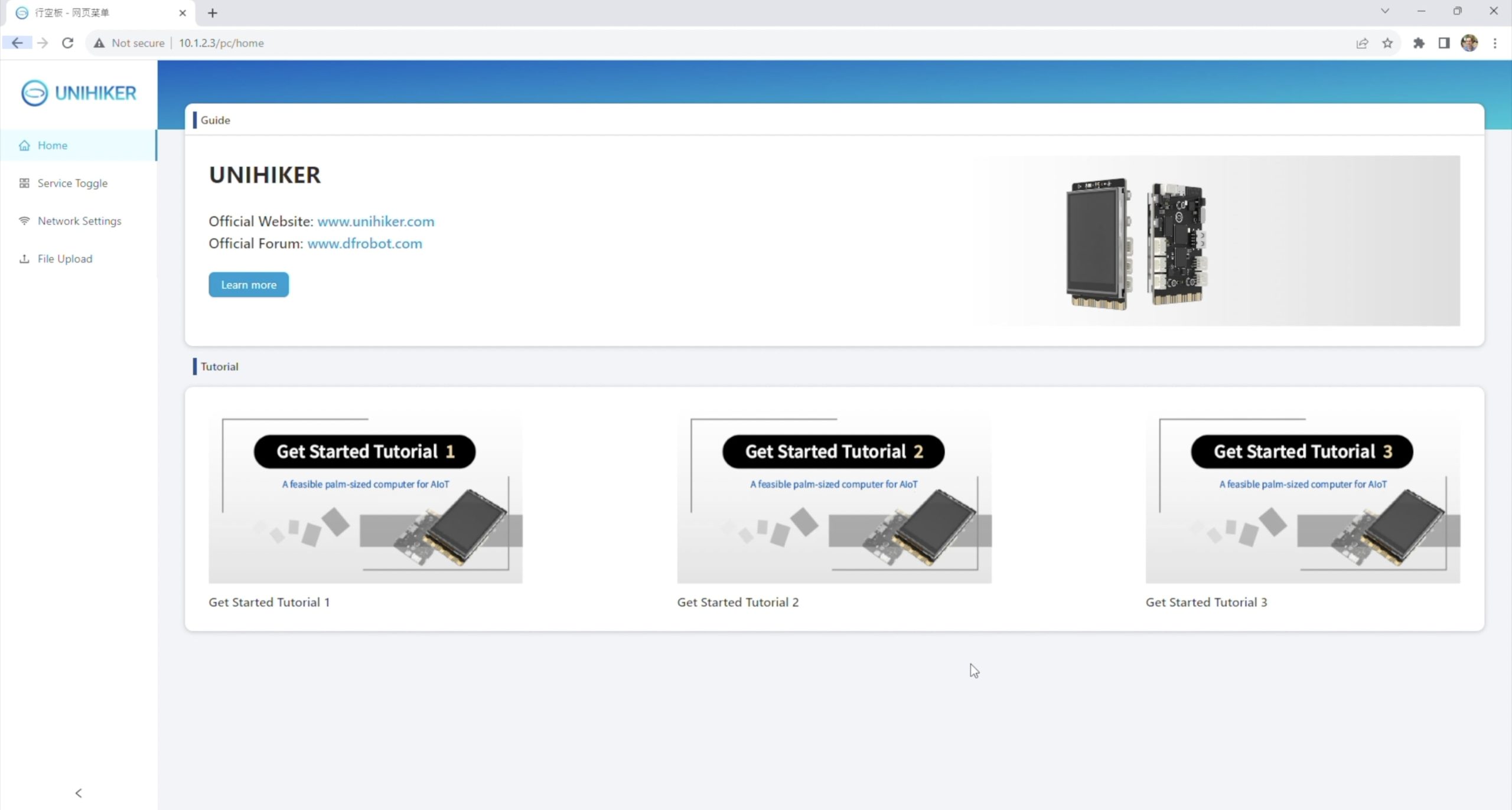Bookmark this page with star icon
Viewport: 1512px width, 810px height.
[x=1387, y=43]
